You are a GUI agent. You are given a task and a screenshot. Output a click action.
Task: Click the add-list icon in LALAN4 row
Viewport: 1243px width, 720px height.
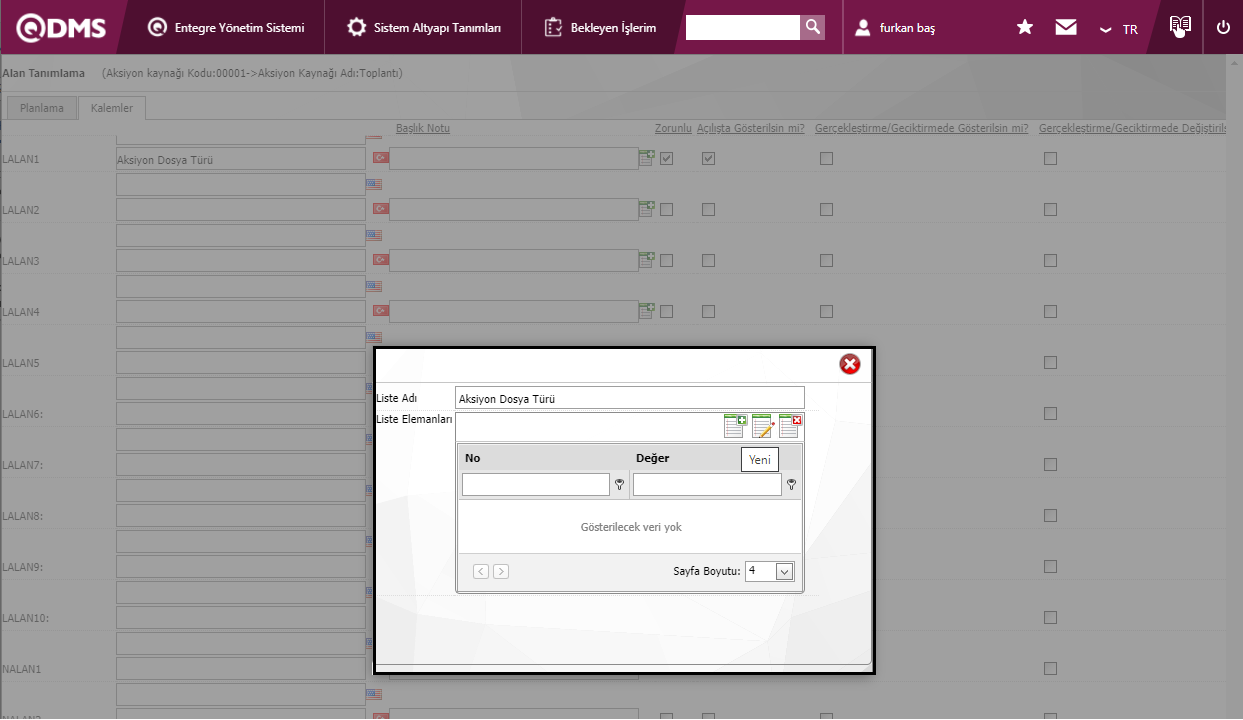[x=647, y=310]
